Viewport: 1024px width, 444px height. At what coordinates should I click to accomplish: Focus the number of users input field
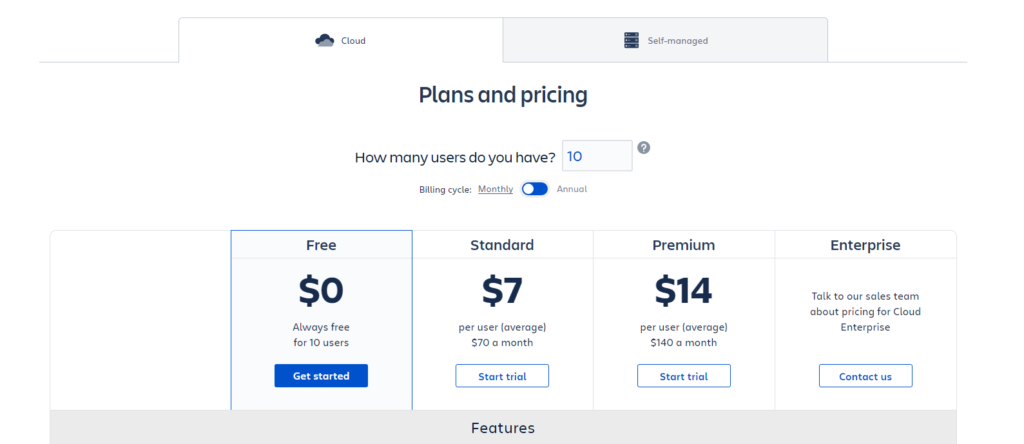tap(597, 156)
